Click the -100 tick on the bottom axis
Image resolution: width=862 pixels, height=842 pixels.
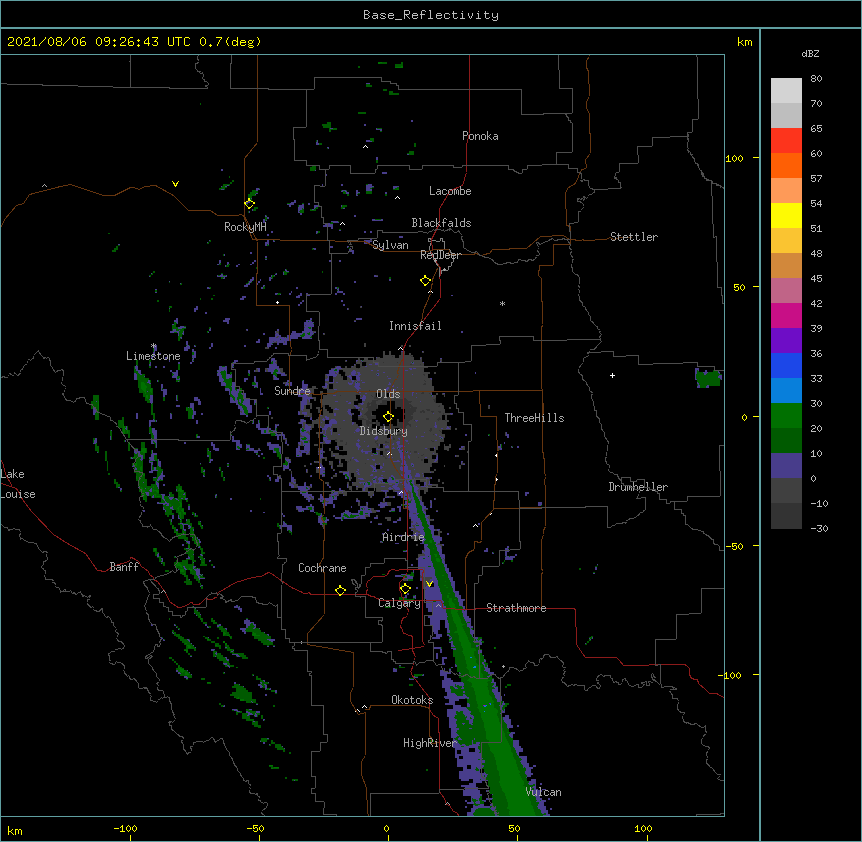click(125, 828)
